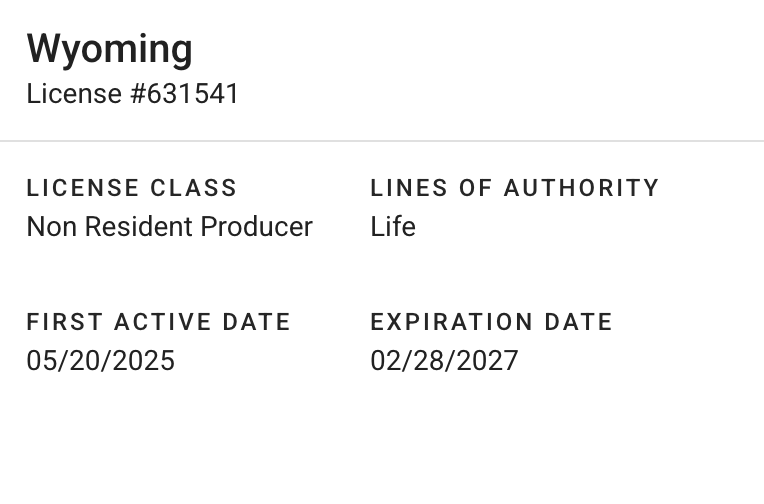Viewport: 764px width, 504px height.
Task: Select the Non Resident Producer value
Action: [169, 227]
